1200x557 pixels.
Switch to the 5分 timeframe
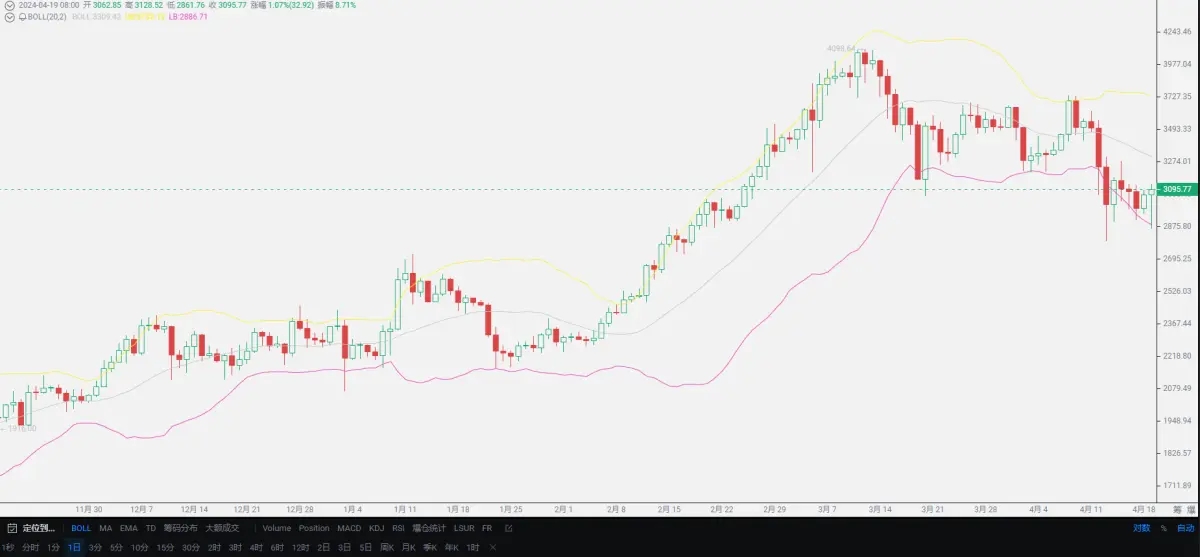[x=117, y=547]
